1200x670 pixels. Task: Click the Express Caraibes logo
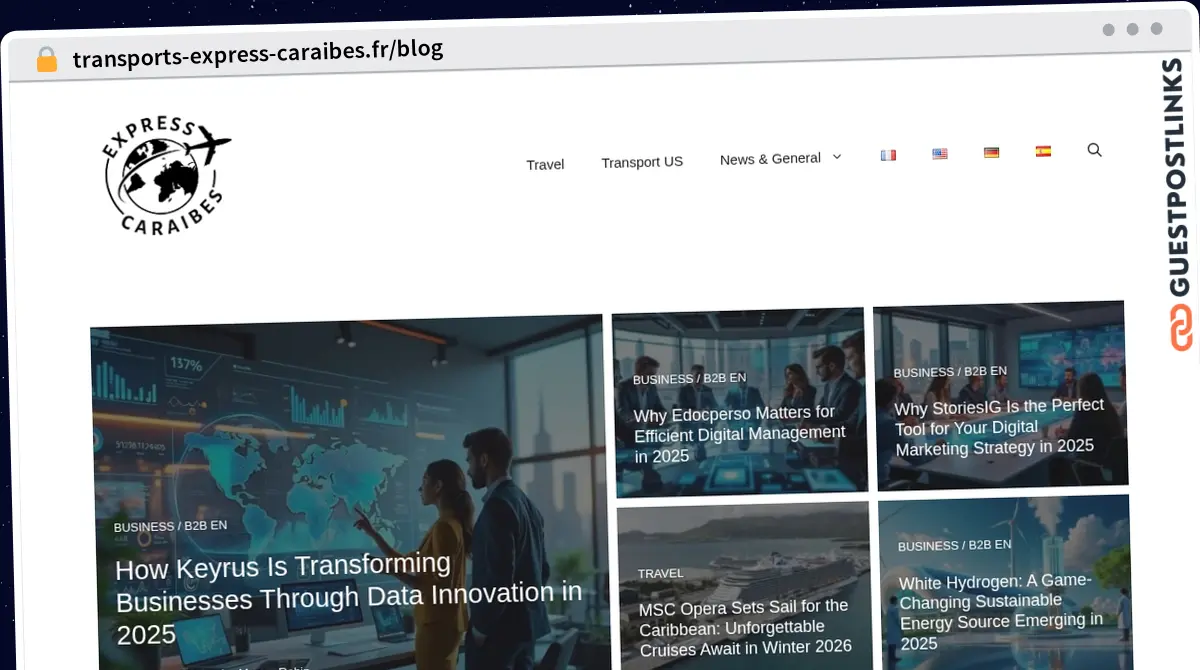coord(166,175)
